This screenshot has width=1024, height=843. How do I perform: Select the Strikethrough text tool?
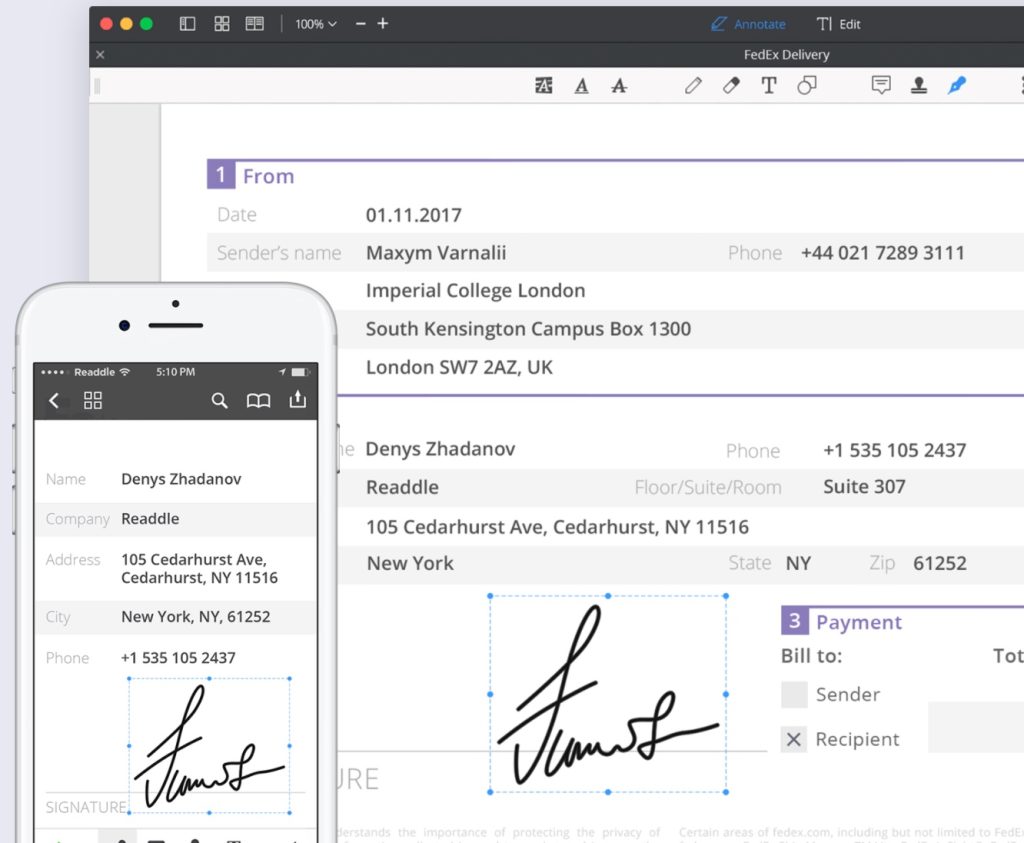point(619,86)
